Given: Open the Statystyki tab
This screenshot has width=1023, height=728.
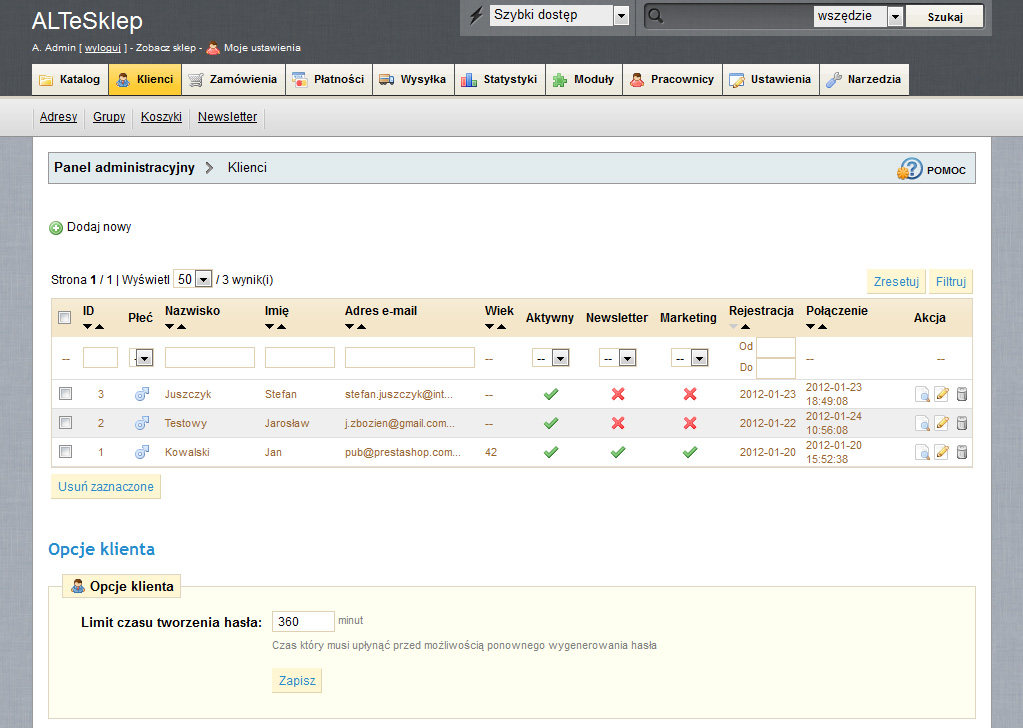Looking at the screenshot, I should [500, 80].
